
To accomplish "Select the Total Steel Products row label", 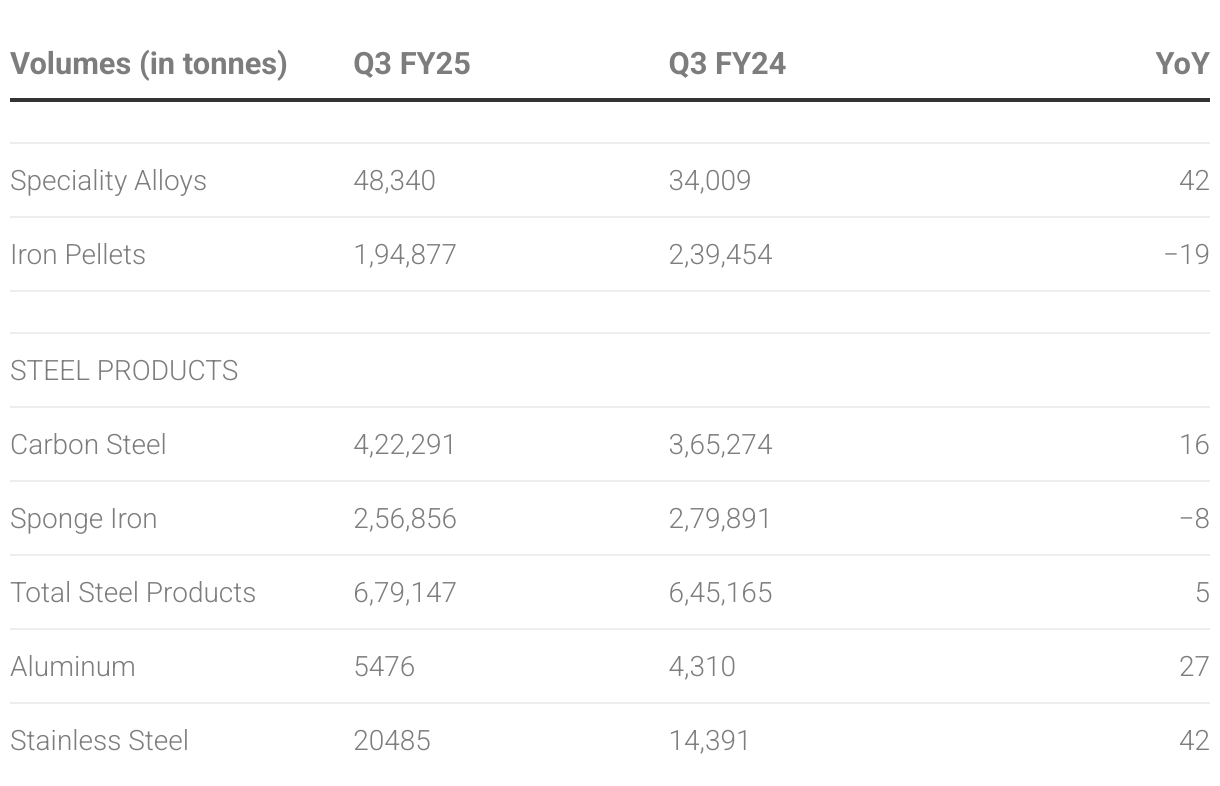I will click(133, 593).
